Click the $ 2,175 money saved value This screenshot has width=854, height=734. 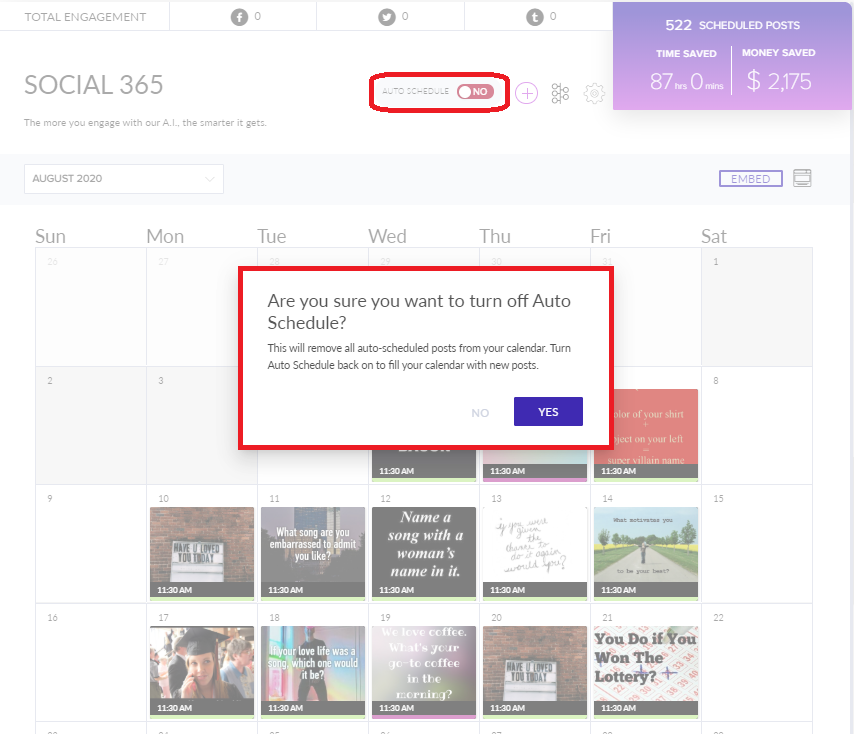pyautogui.click(x=779, y=81)
